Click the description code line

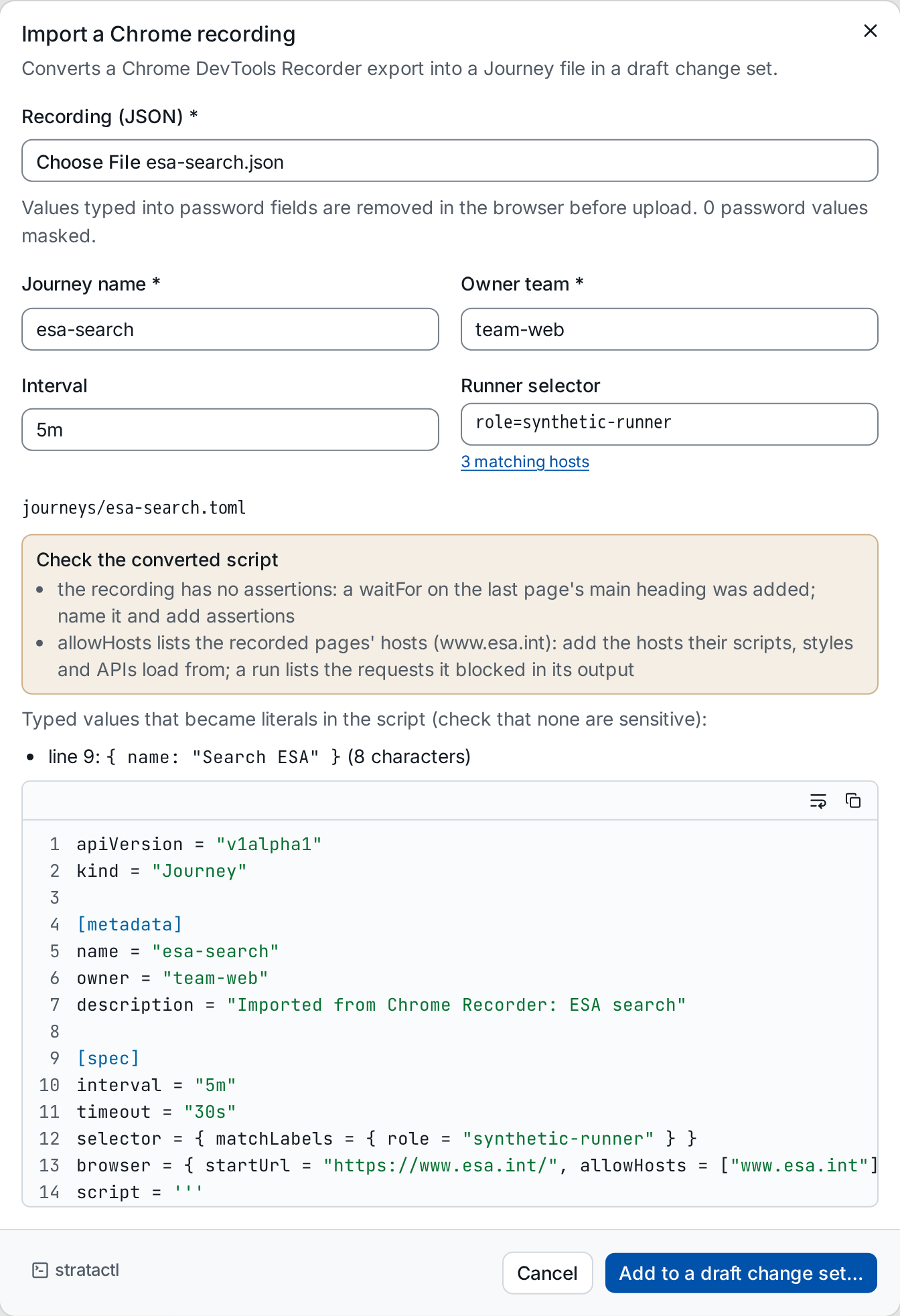381,1005
